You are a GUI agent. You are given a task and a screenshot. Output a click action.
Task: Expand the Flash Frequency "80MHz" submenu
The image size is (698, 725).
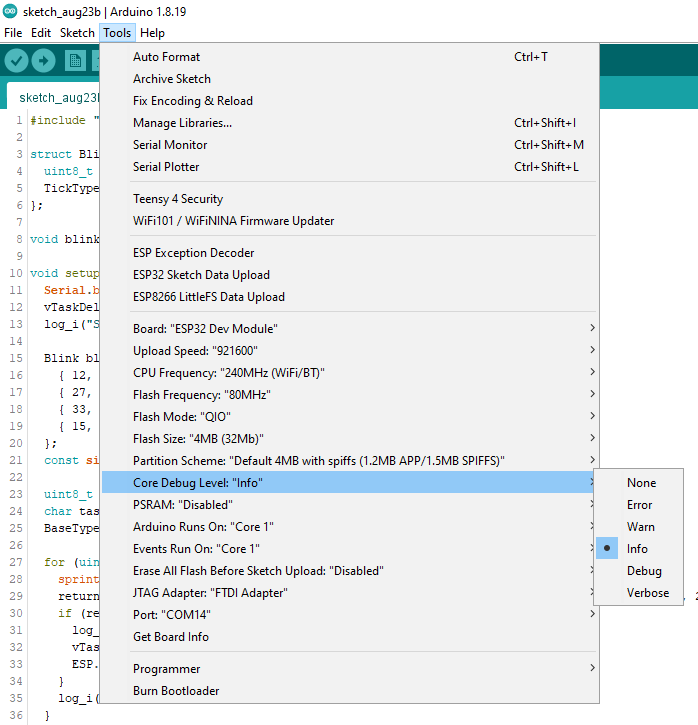349,395
